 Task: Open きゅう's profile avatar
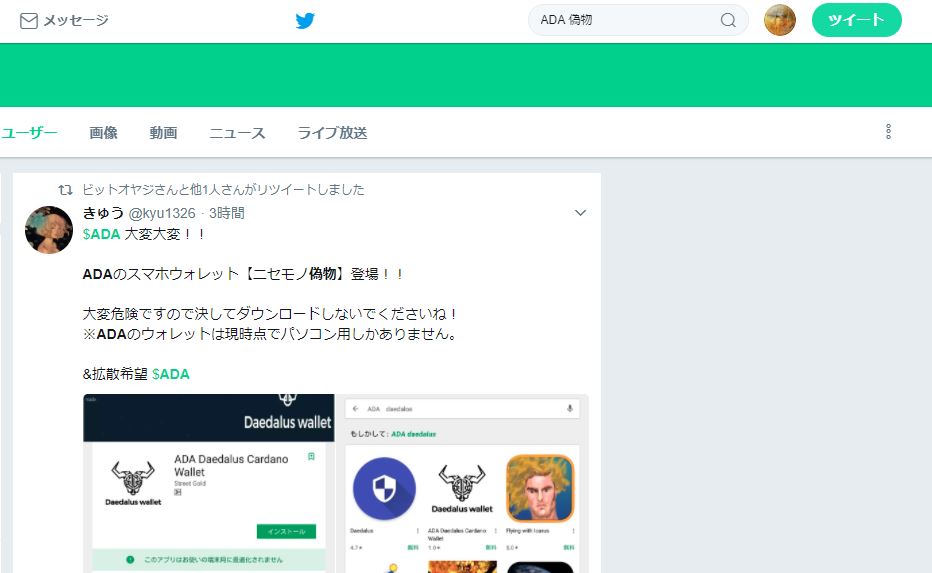click(x=49, y=230)
